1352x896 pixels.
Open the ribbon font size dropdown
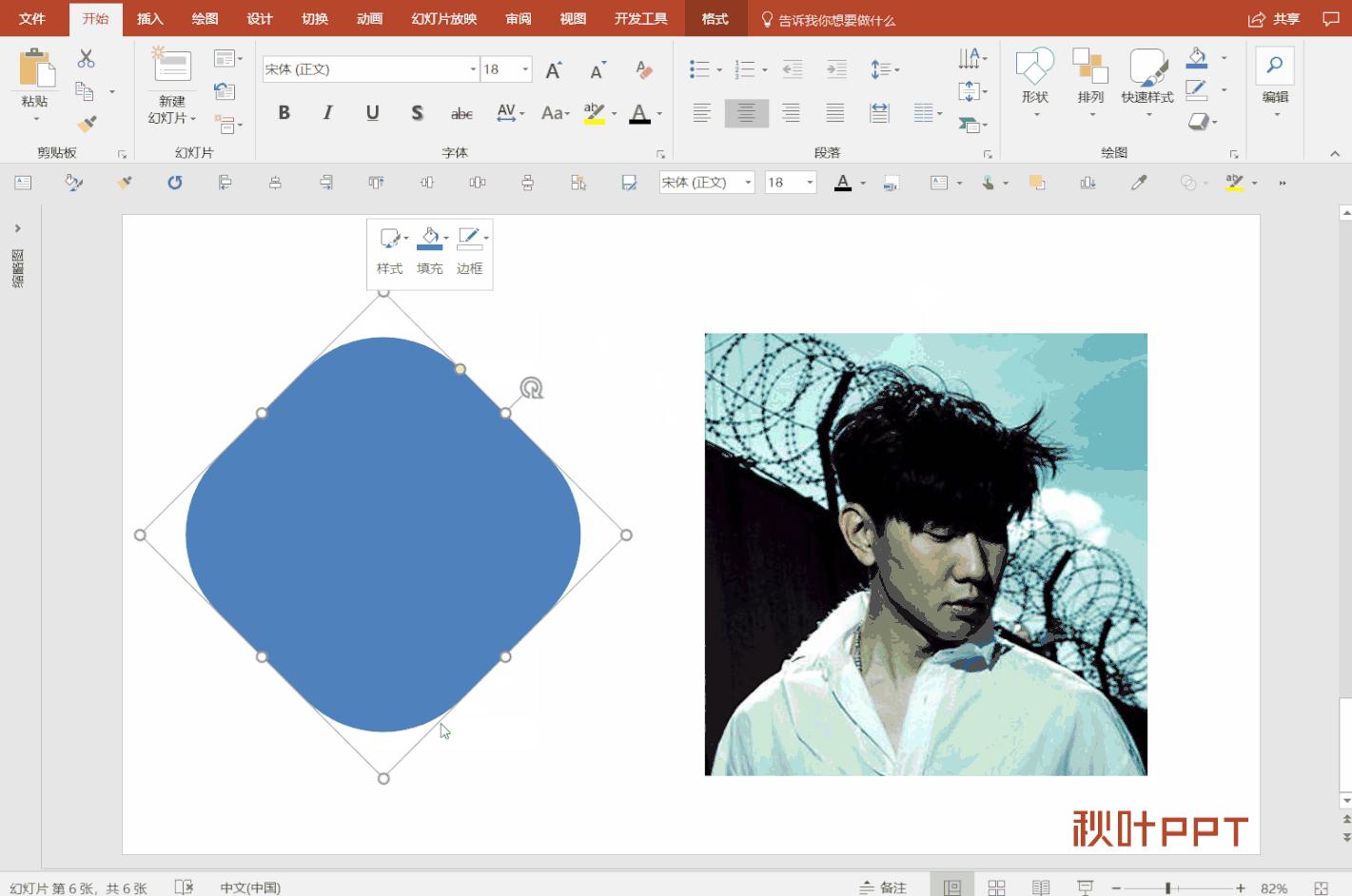[524, 69]
